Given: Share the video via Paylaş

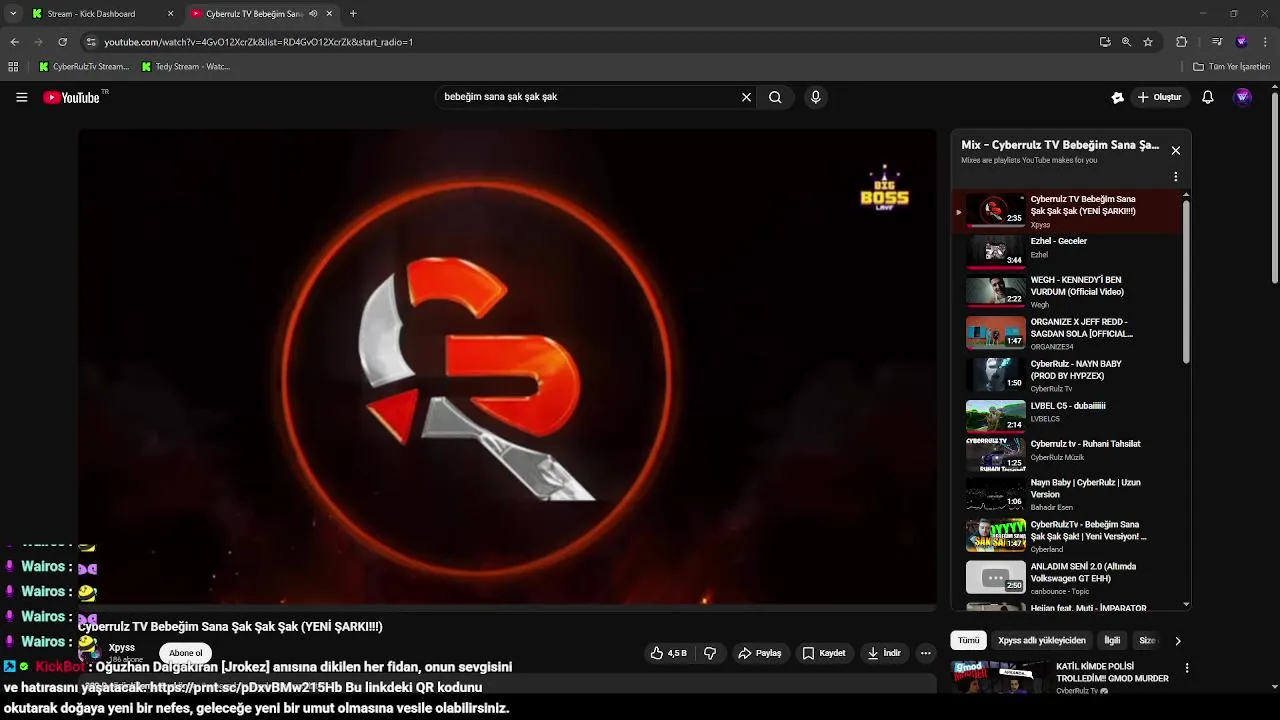Looking at the screenshot, I should (760, 653).
